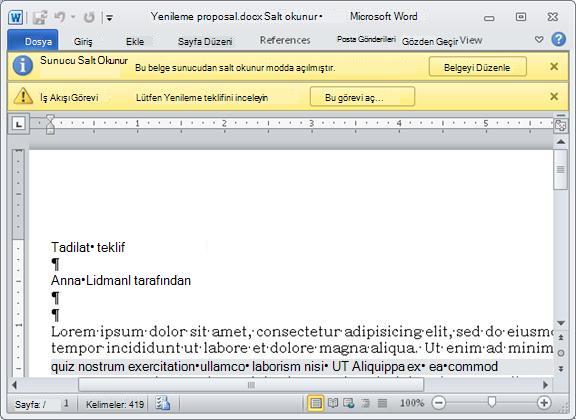Image resolution: width=576 pixels, height=420 pixels.
Task: Click the 100% zoom level button
Action: coord(412,403)
